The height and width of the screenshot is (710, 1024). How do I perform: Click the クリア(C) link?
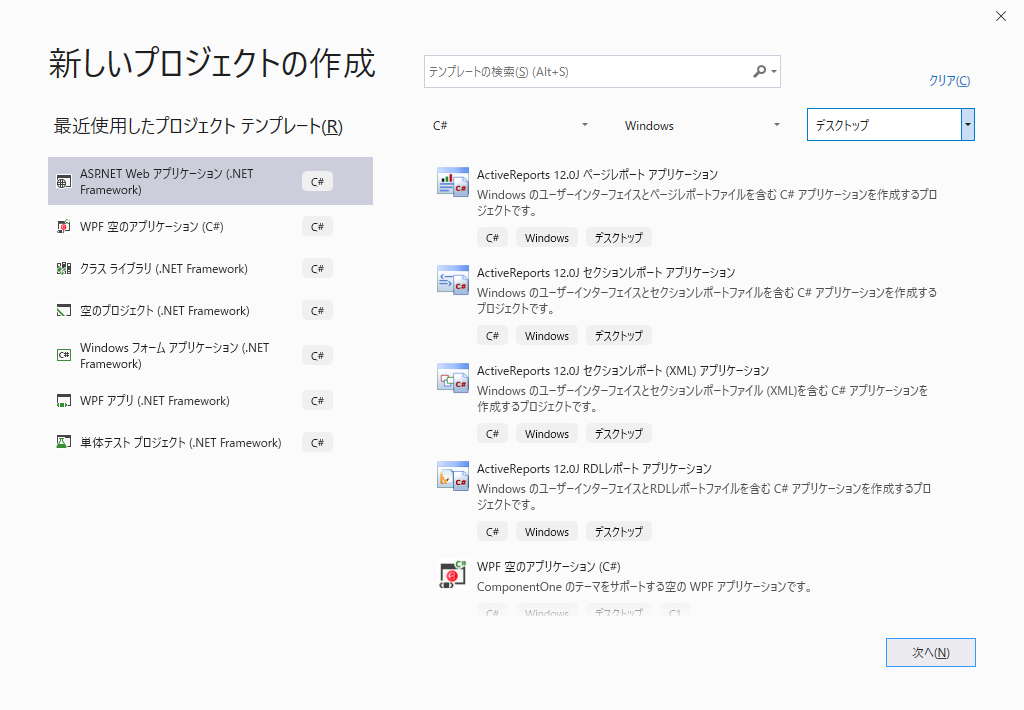pyautogui.click(x=949, y=80)
